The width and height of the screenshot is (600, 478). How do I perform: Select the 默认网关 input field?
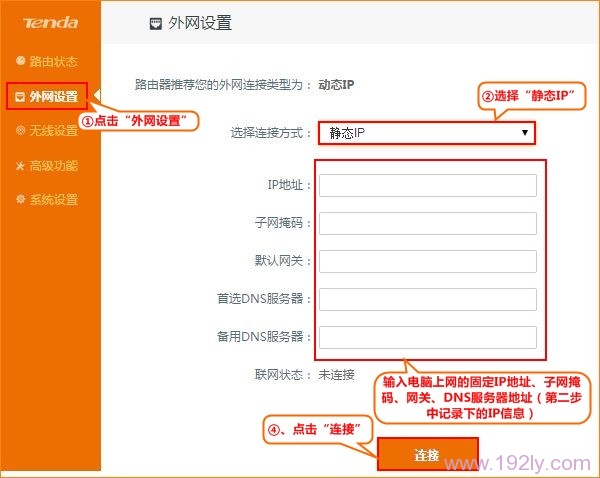(428, 261)
